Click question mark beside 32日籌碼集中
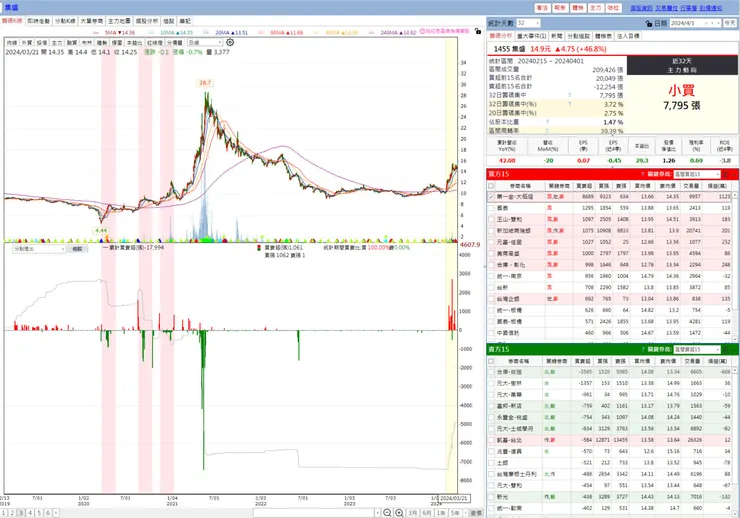Image resolution: width=740 pixels, height=518 pixels. click(570, 95)
